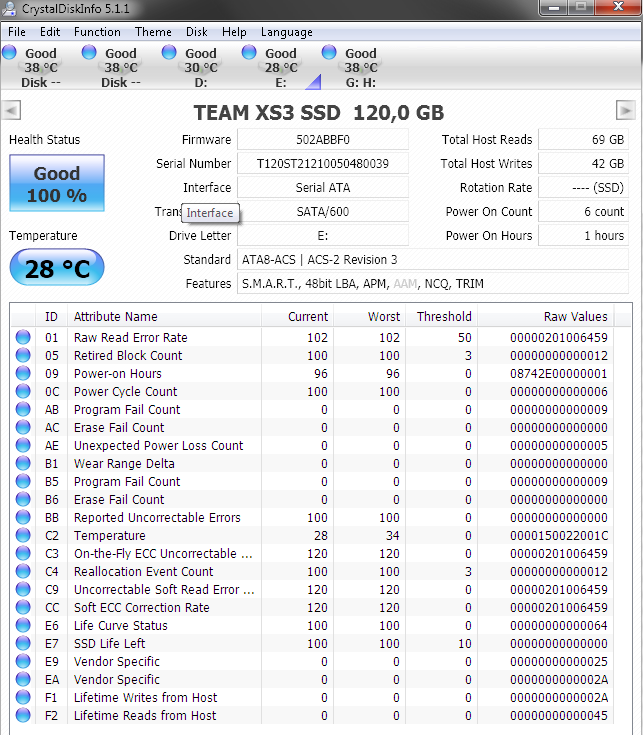
Task: Click status orb for AB Program Fail Count
Action: tap(23, 409)
